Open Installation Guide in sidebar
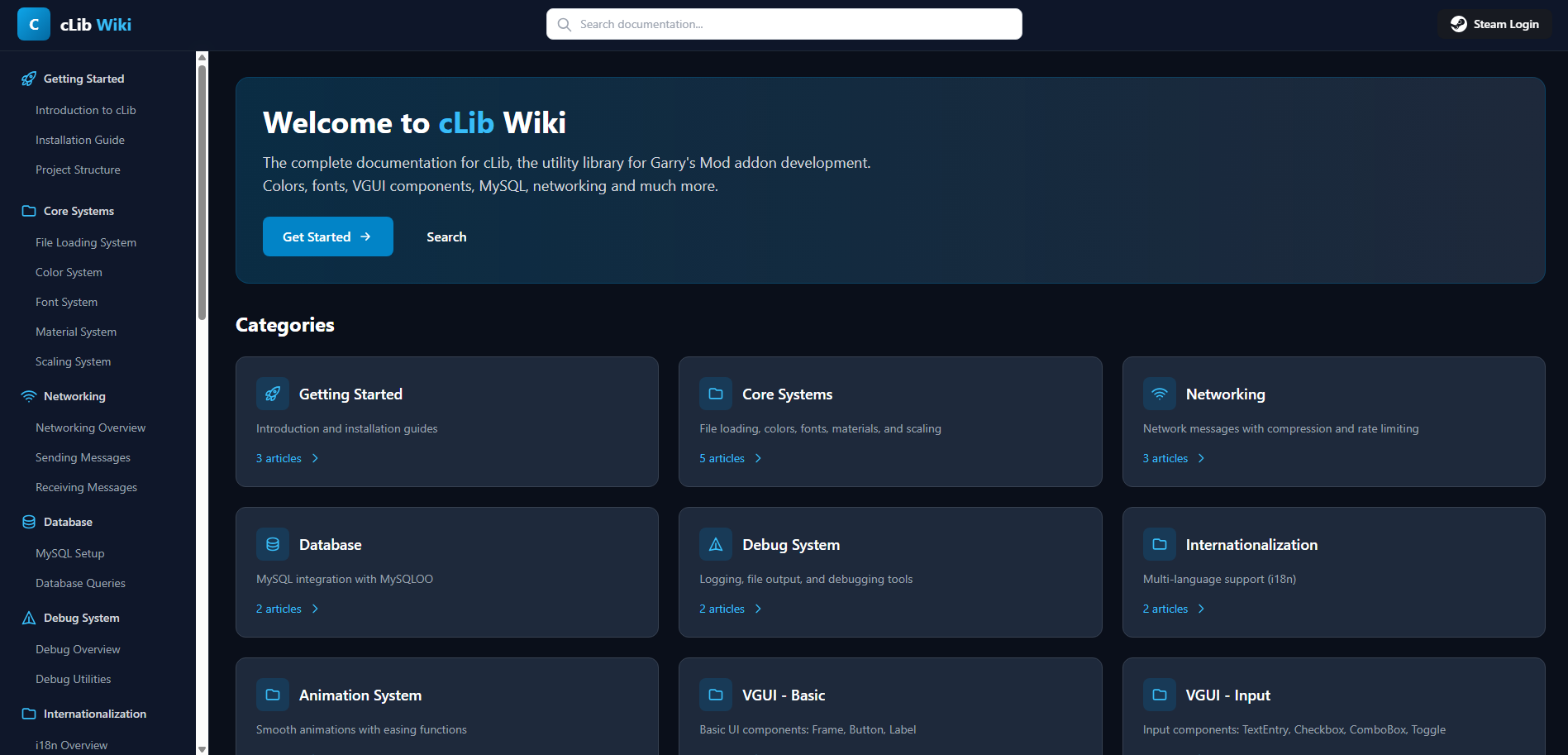 80,140
